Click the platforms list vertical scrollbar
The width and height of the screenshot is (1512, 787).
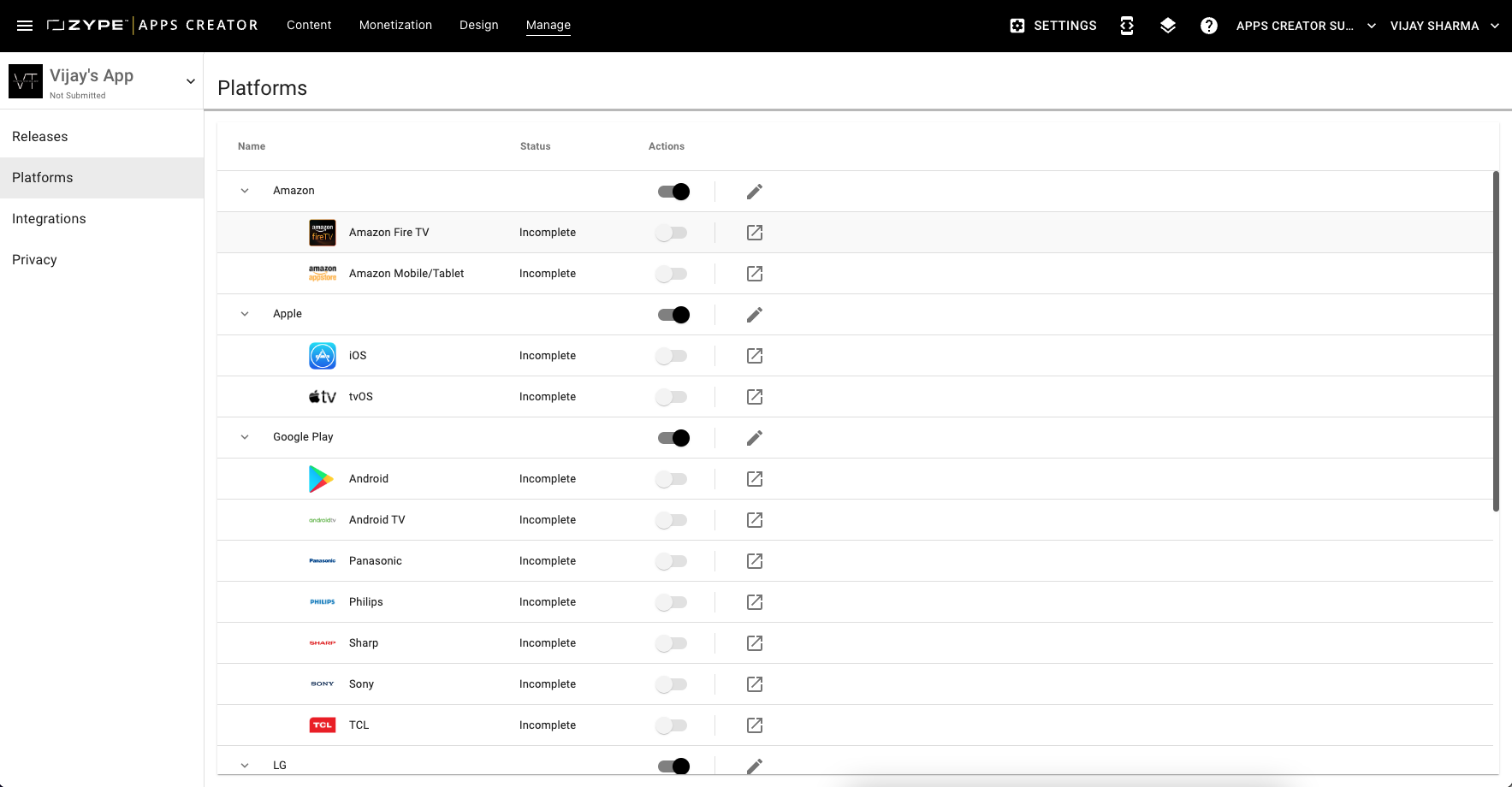[x=1496, y=341]
